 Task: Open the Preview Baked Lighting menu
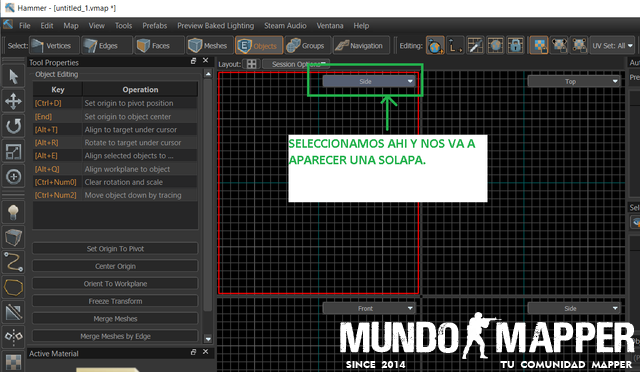(x=216, y=25)
